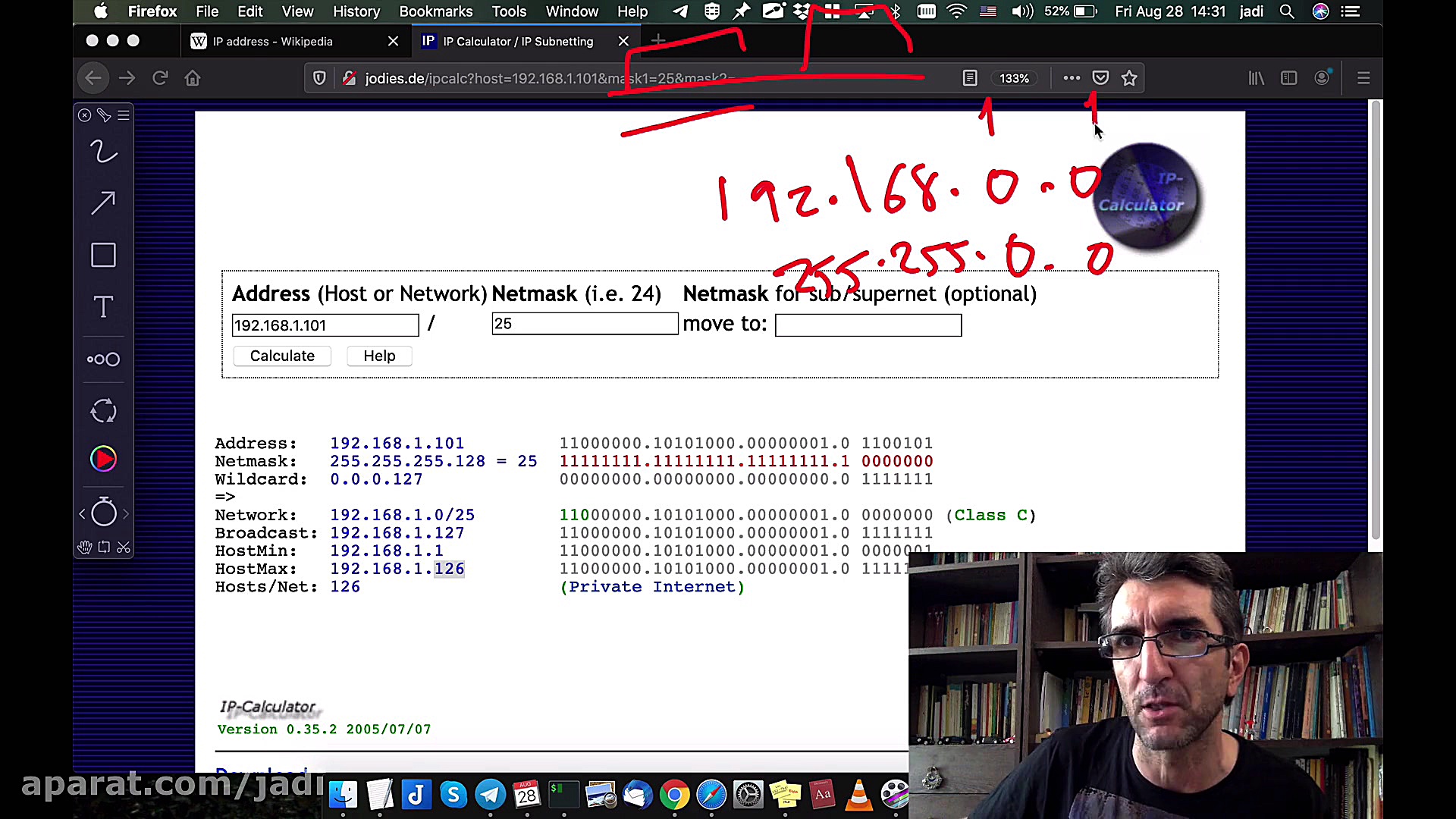The image size is (1456, 819).
Task: Open page actions three-dots menu
Action: click(x=1071, y=78)
